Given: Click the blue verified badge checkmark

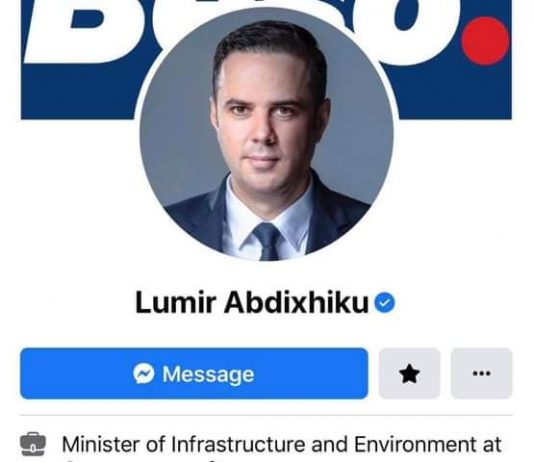Looking at the screenshot, I should pos(384,303).
